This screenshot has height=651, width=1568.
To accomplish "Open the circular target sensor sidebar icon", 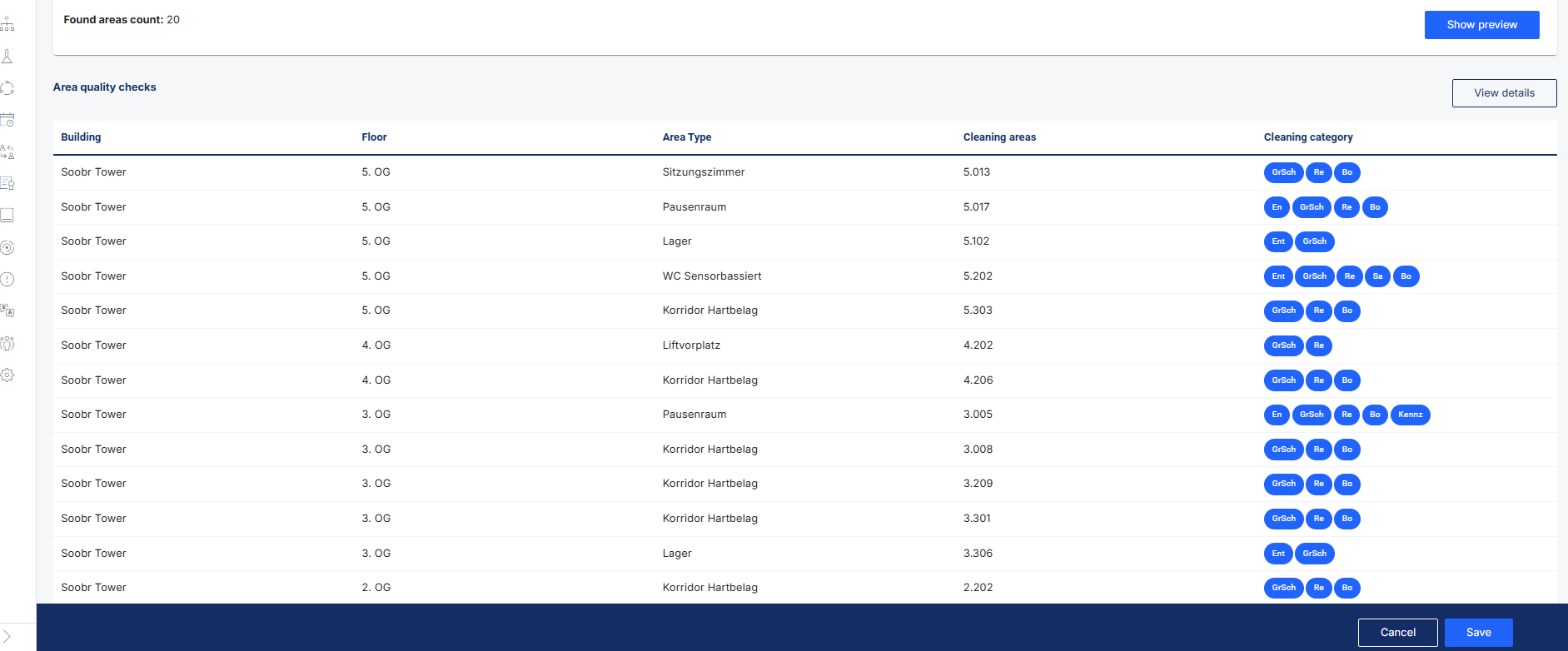I will click(7, 247).
